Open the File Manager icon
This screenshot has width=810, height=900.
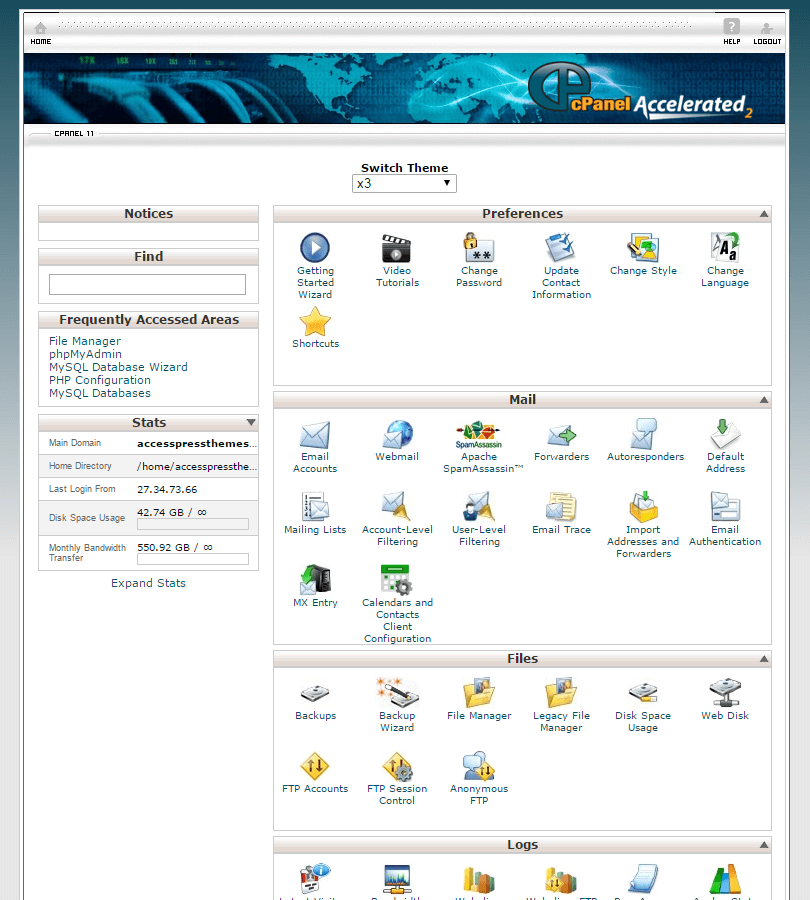479,693
